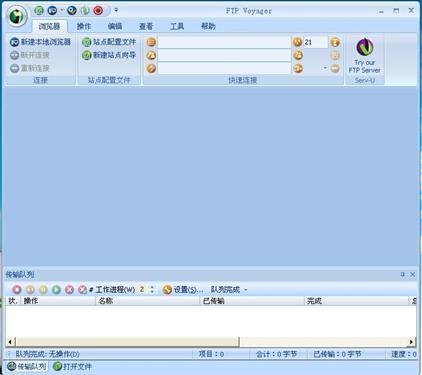Click red X remove icon after green play

69,289
